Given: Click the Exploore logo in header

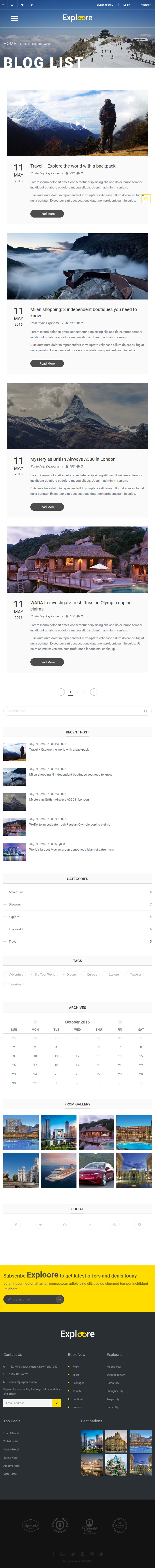Looking at the screenshot, I should (77, 18).
